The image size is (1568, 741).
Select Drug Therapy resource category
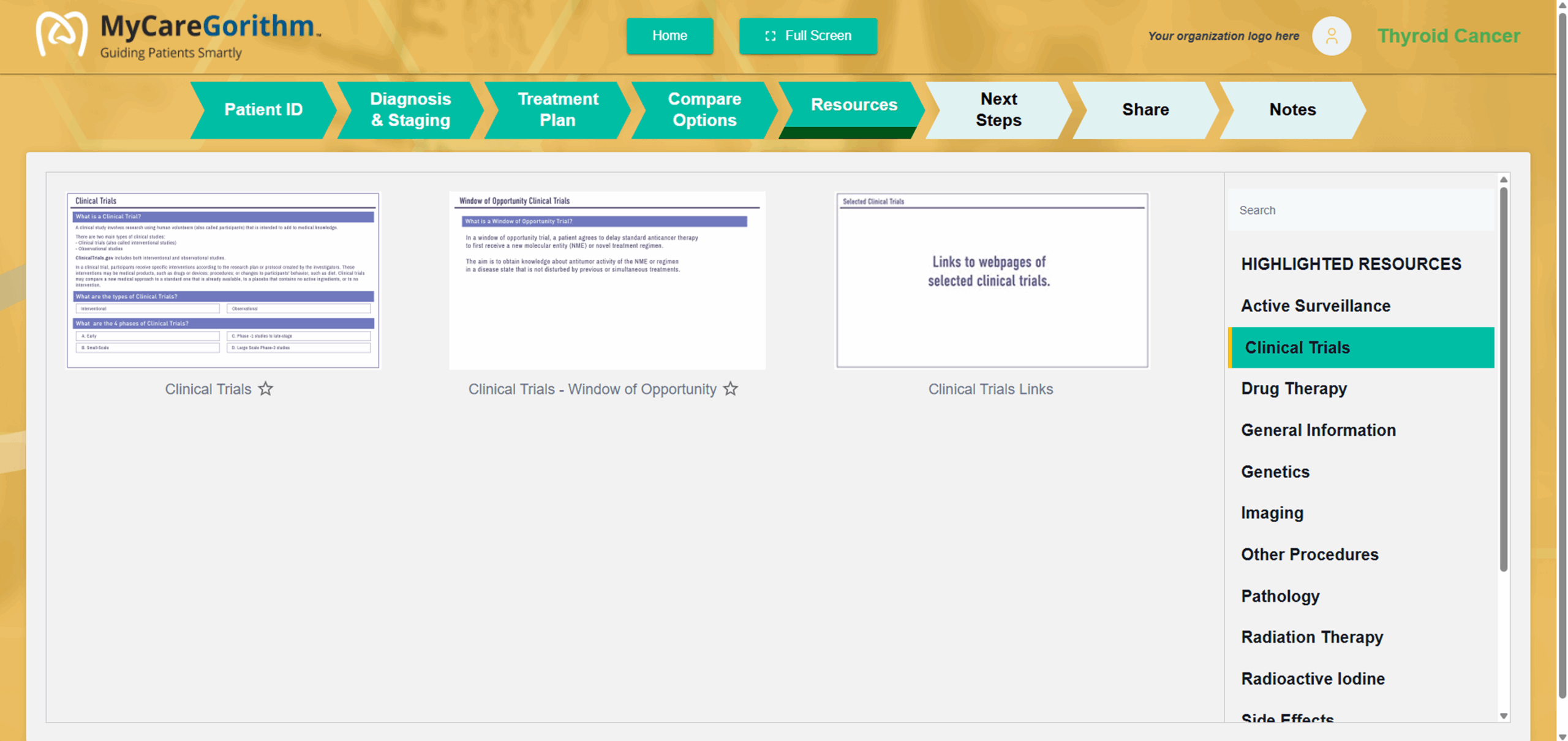point(1294,389)
